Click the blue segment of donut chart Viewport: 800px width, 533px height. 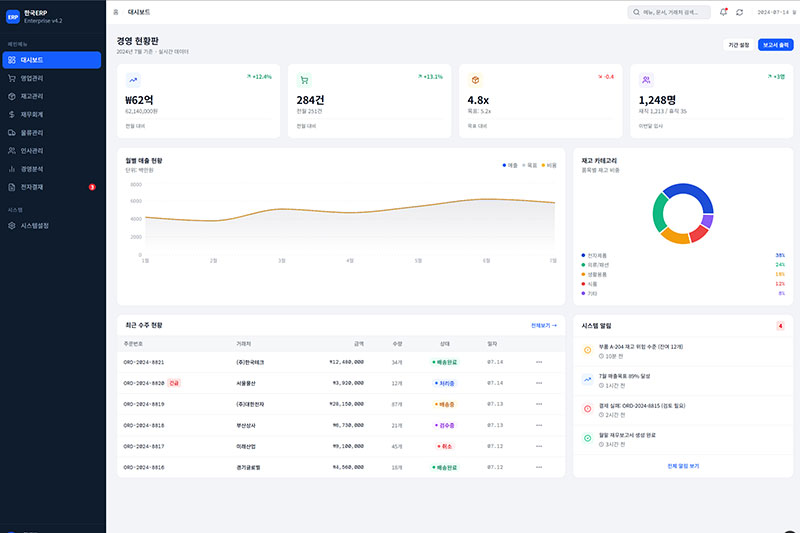pyautogui.click(x=693, y=191)
